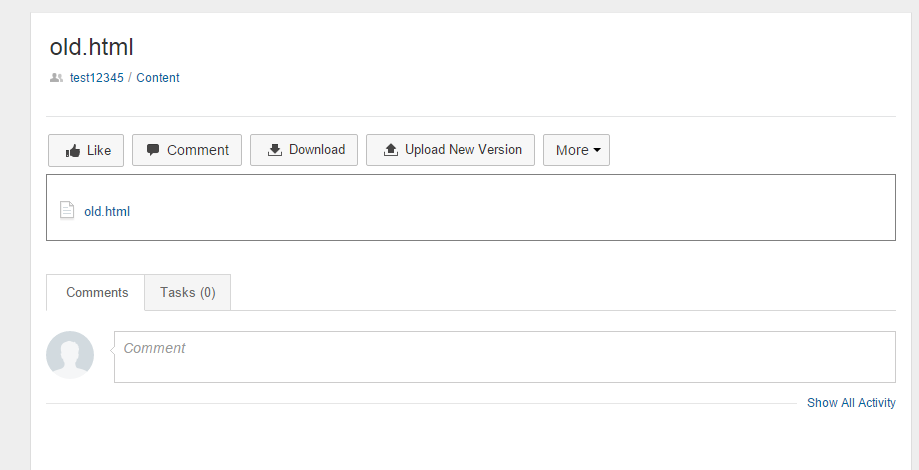Click the upload arrow icon
This screenshot has width=919, height=470.
tap(391, 150)
